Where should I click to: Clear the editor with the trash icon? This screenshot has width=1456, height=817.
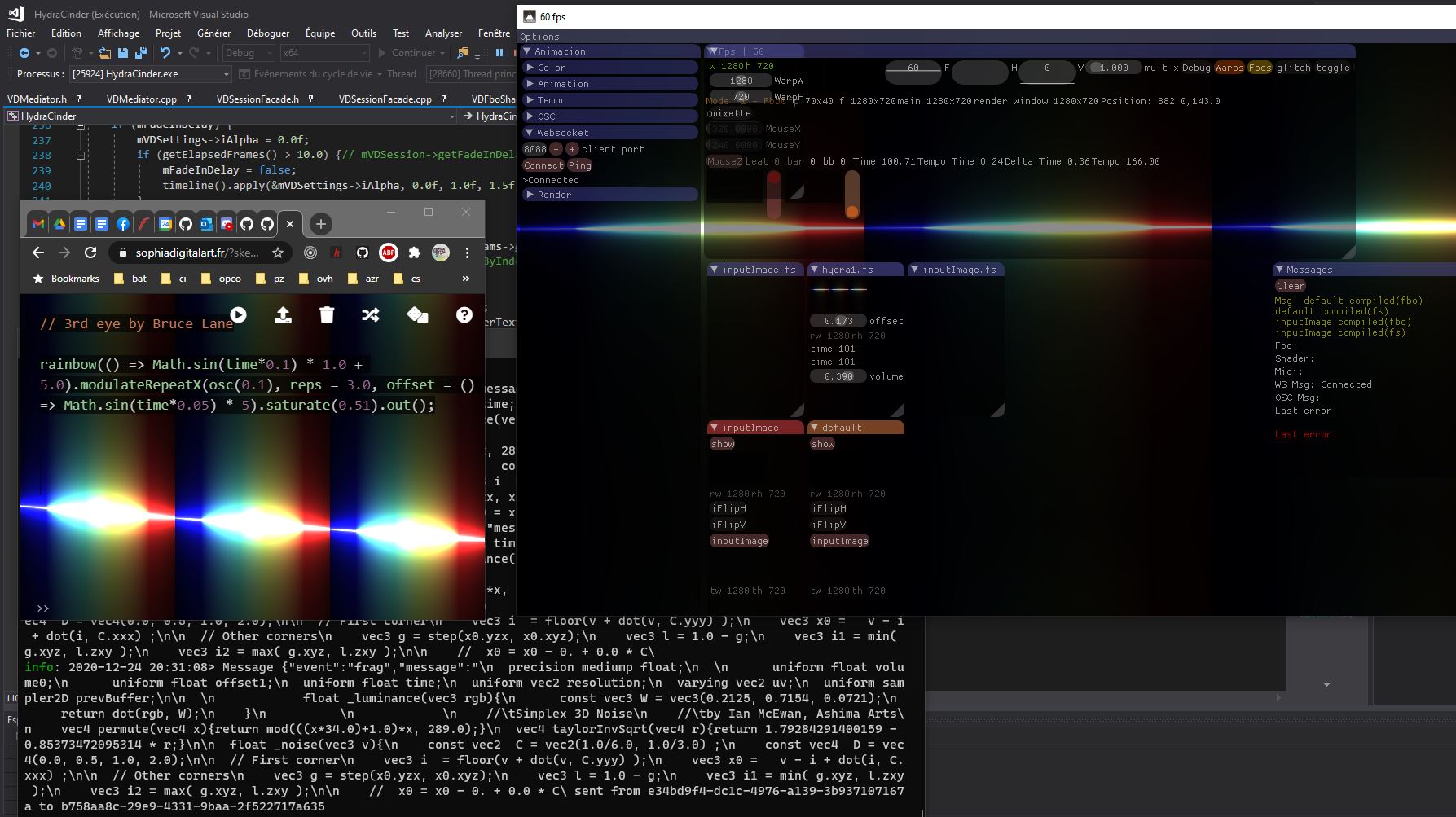(x=327, y=316)
